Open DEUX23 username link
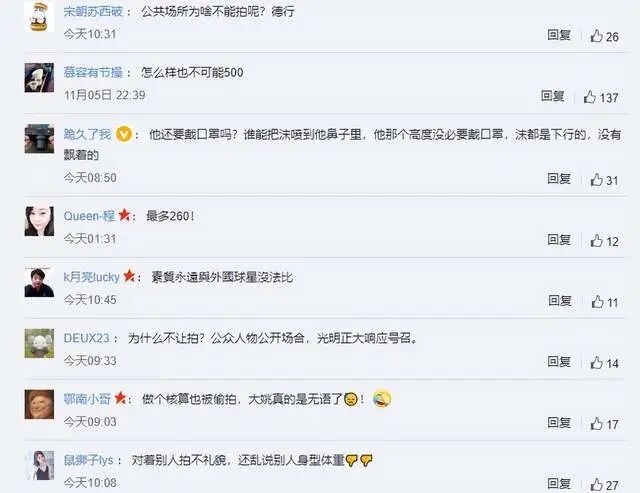Viewport: 640px width, 493px height. pos(87,338)
